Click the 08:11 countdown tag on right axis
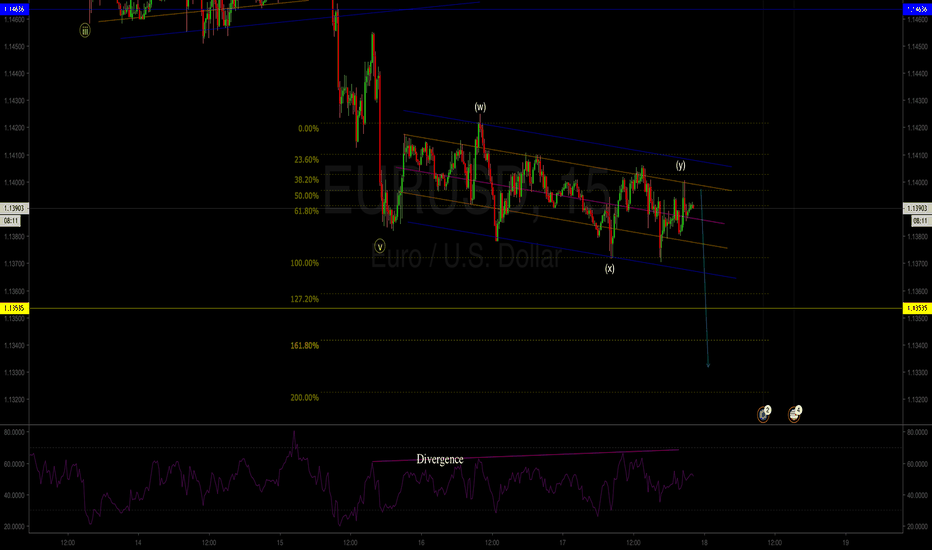Image resolution: width=932 pixels, height=550 pixels. [920, 221]
